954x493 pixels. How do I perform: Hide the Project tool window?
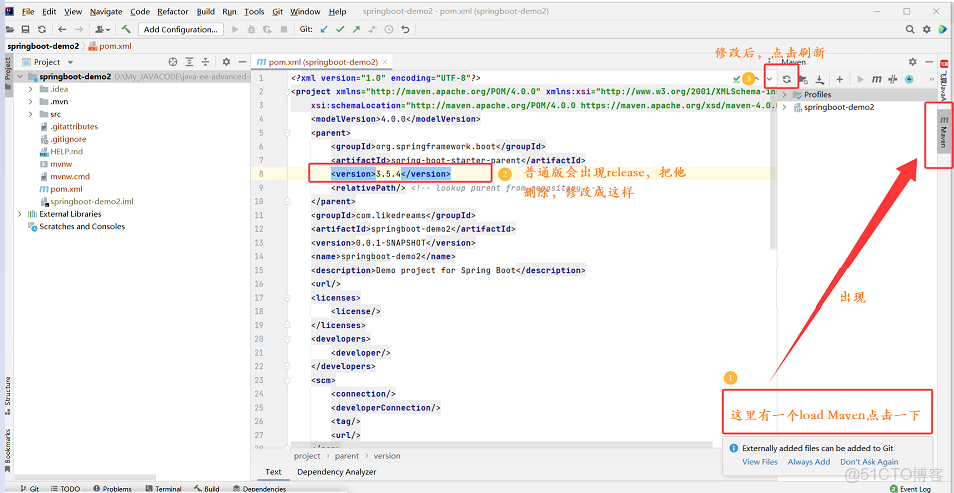[x=243, y=62]
